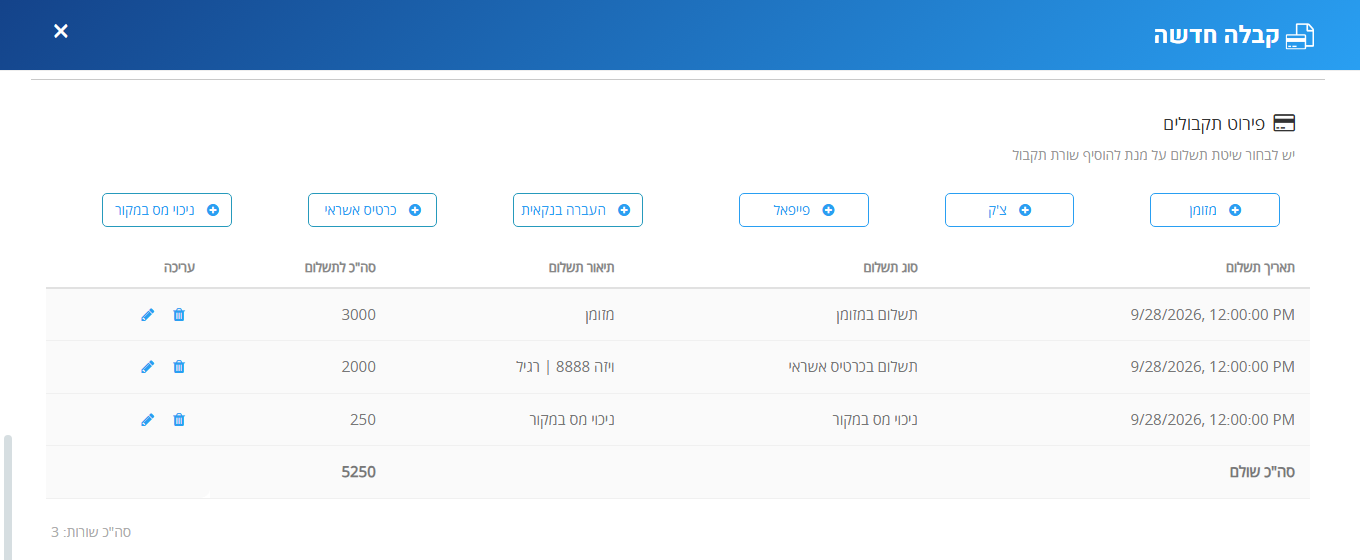The width and height of the screenshot is (1360, 560).
Task: Click the פירוט תקבולים heading
Action: (x=1215, y=124)
